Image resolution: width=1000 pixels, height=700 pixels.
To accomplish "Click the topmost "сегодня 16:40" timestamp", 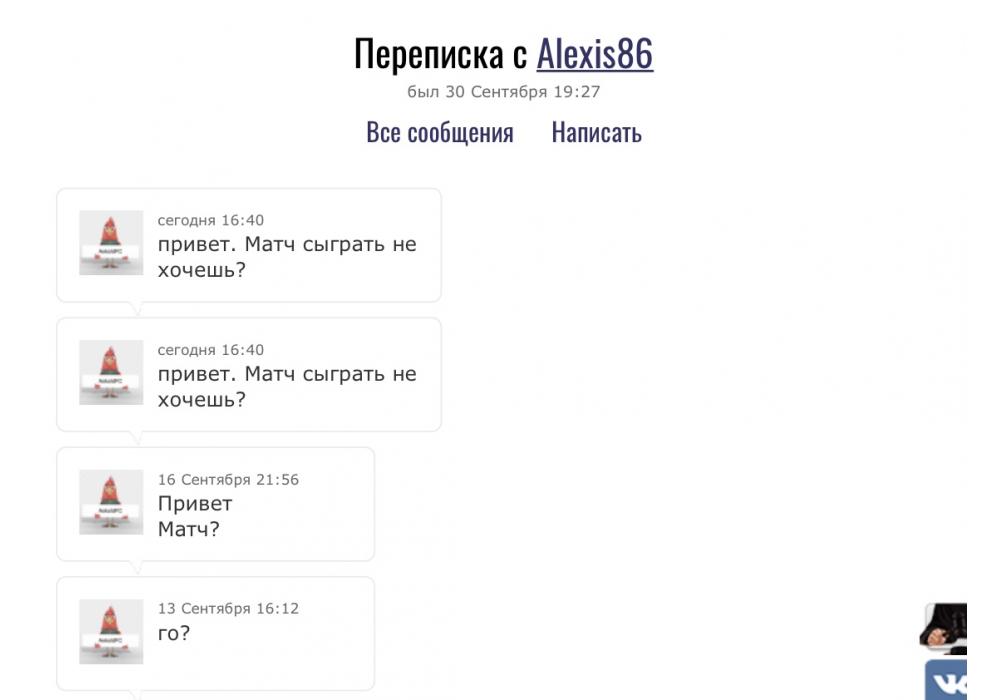I will [211, 221].
